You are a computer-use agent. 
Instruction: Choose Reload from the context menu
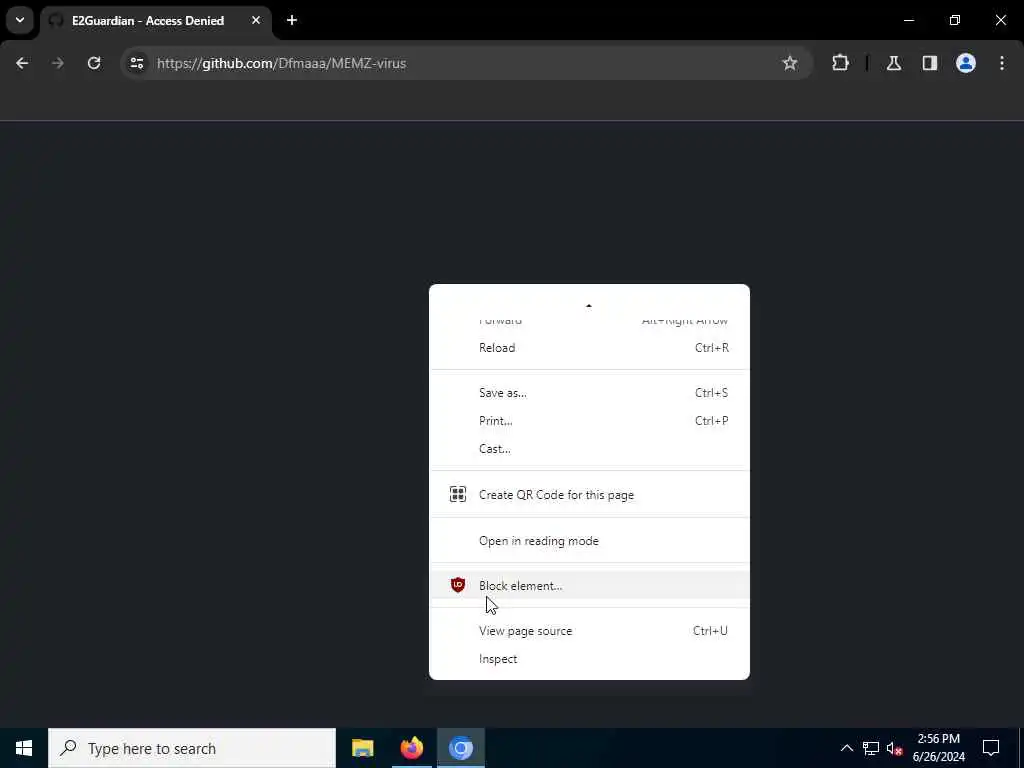pyautogui.click(x=589, y=348)
